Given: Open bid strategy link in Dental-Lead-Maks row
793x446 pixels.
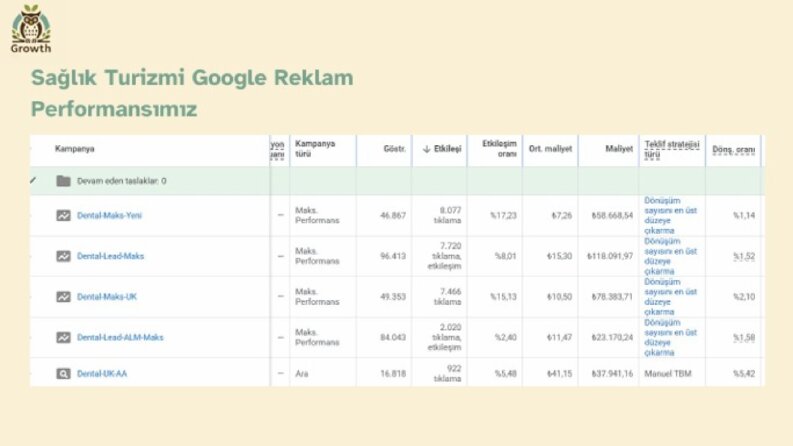Looking at the screenshot, I should [670, 256].
